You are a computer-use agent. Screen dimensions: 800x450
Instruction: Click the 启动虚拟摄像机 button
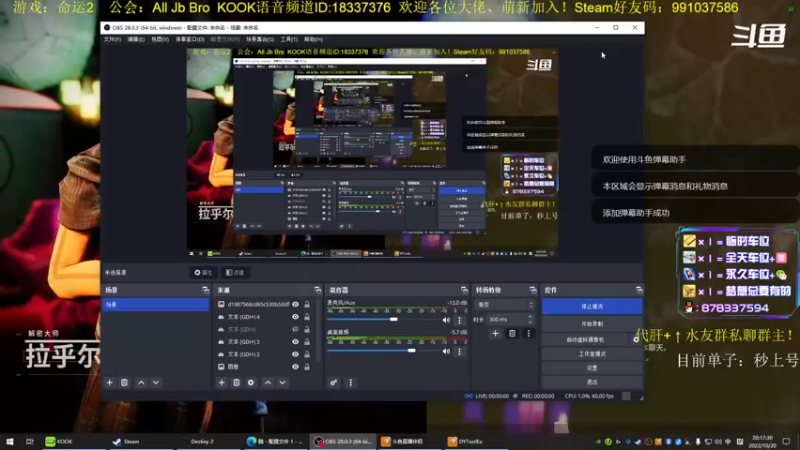(585, 339)
